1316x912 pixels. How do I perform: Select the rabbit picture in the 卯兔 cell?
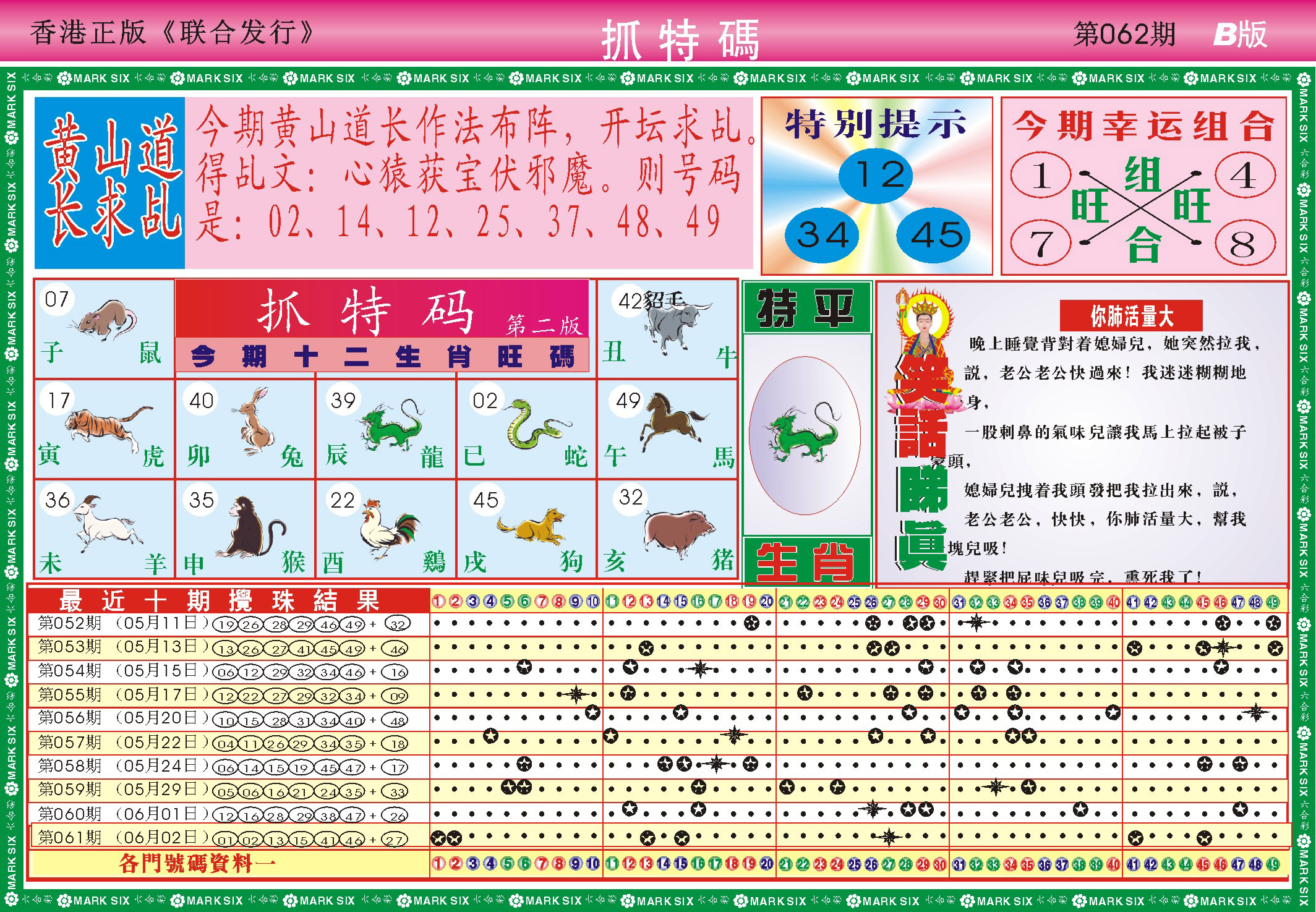coord(254,420)
